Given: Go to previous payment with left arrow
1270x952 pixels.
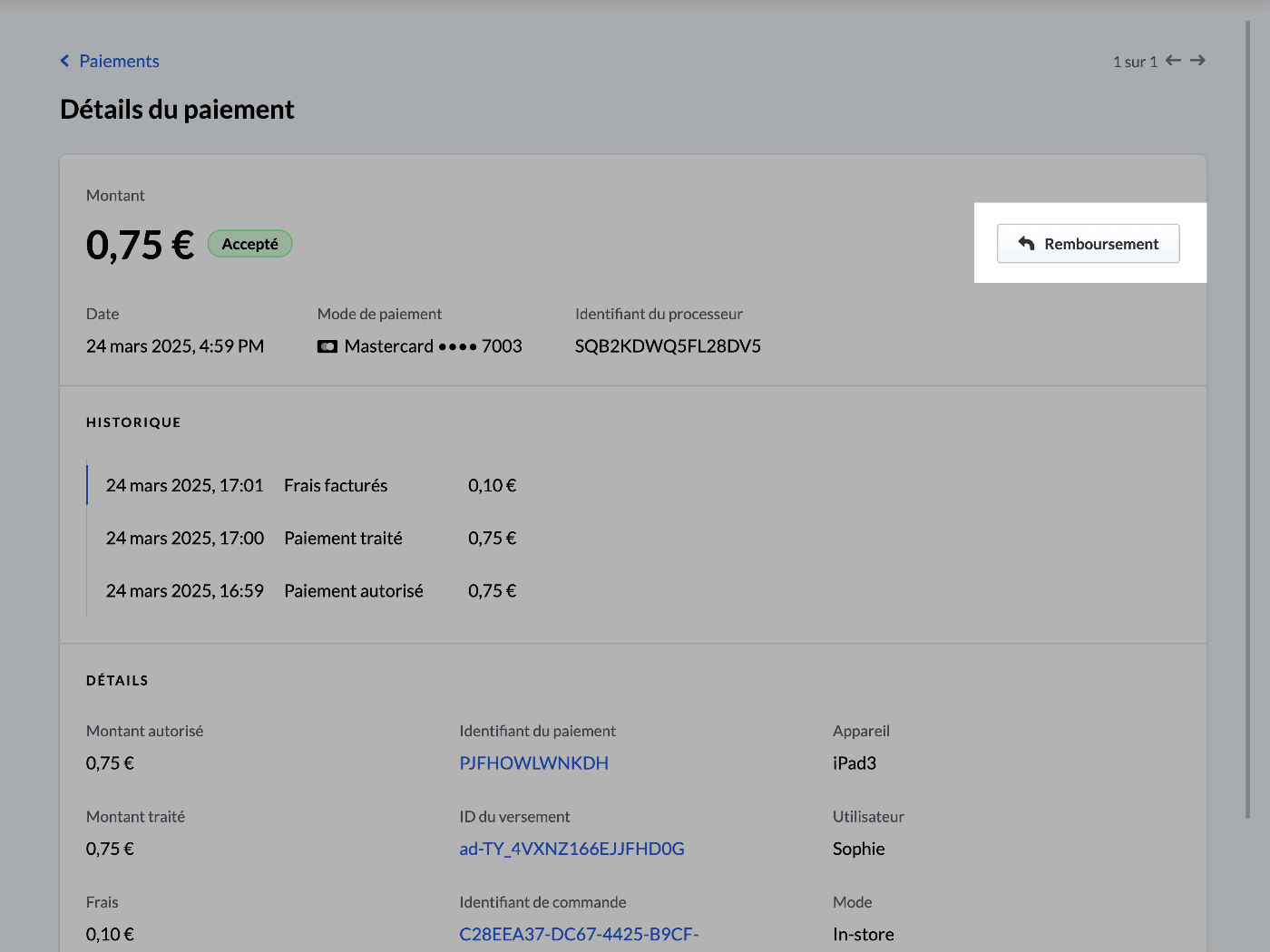Looking at the screenshot, I should click(x=1173, y=61).
